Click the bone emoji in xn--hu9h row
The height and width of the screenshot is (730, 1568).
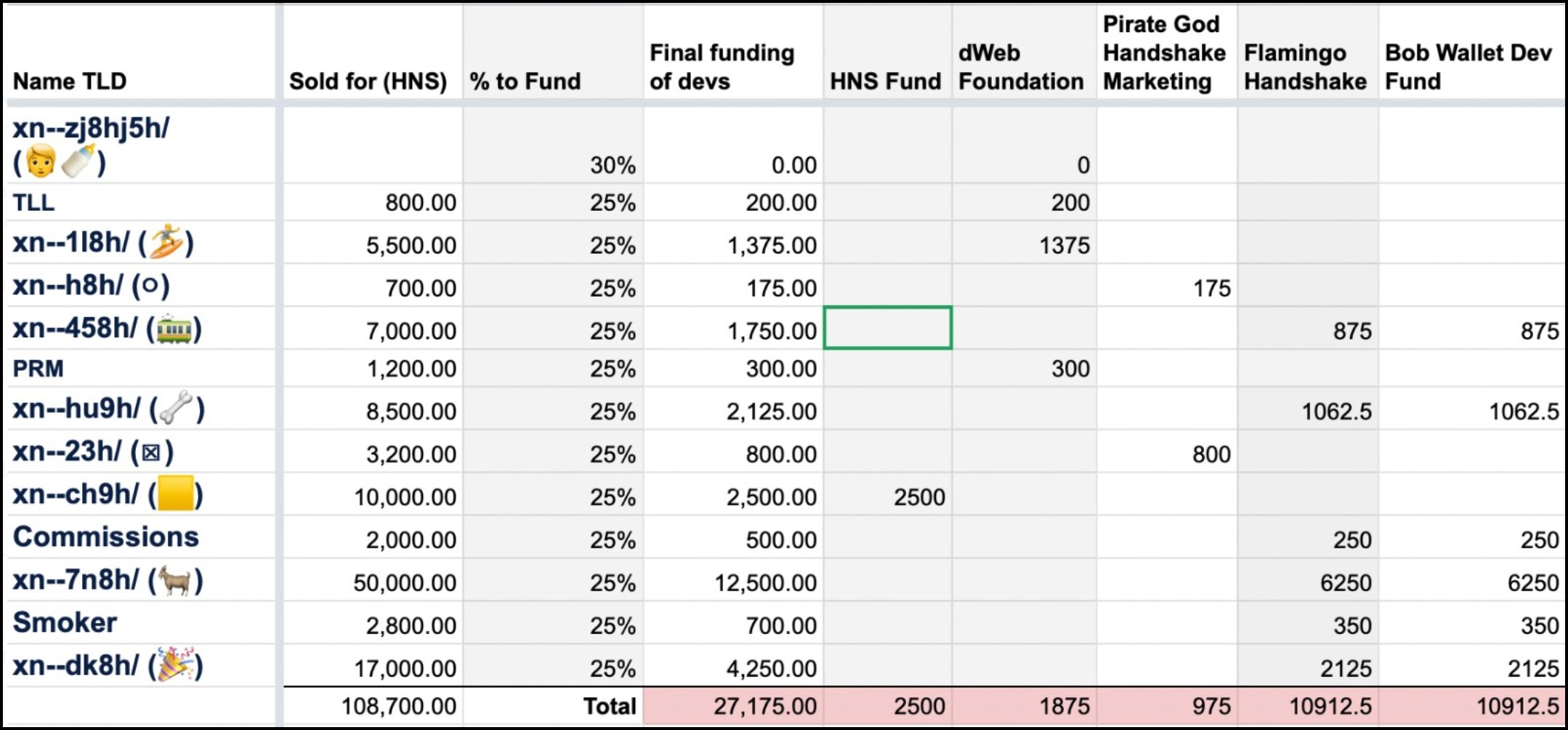point(177,409)
